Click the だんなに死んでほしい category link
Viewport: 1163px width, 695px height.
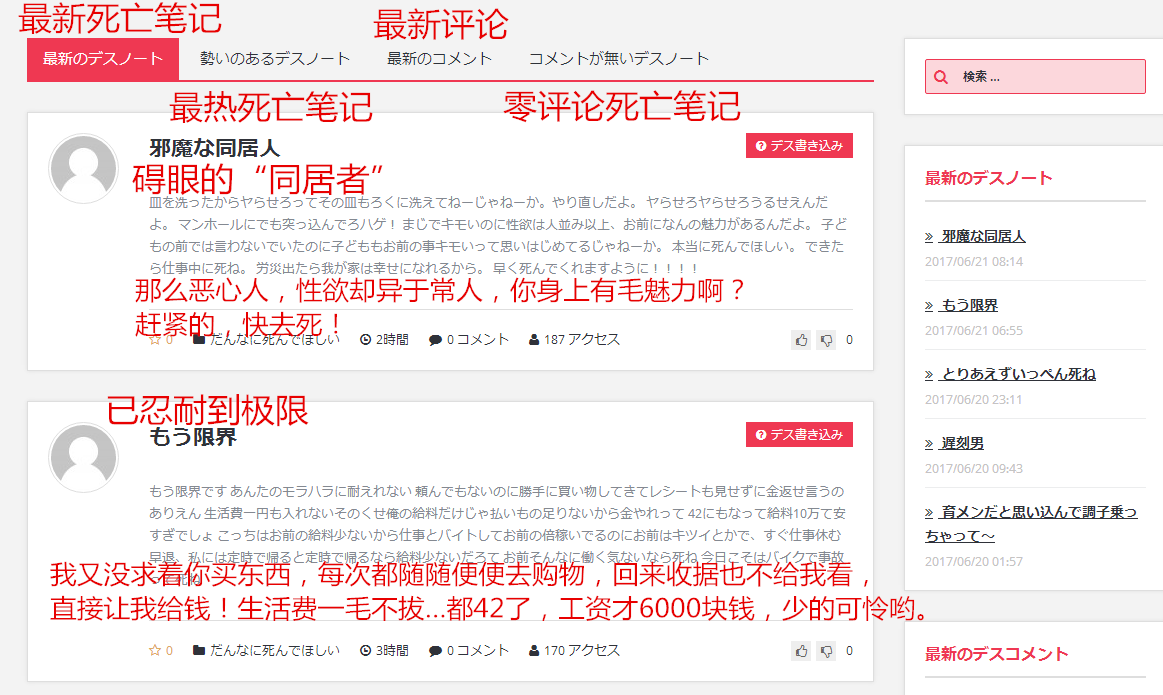click(265, 650)
